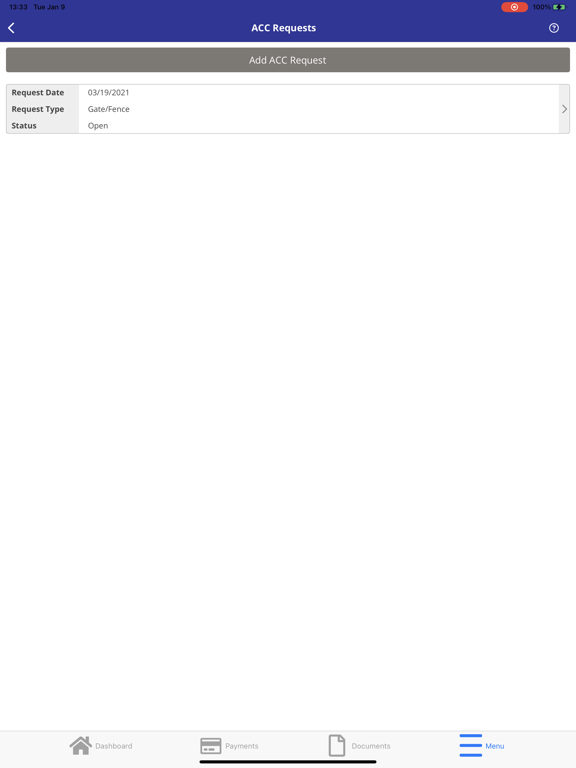The image size is (576, 768).
Task: Tap the time in status bar
Action: (18, 7)
